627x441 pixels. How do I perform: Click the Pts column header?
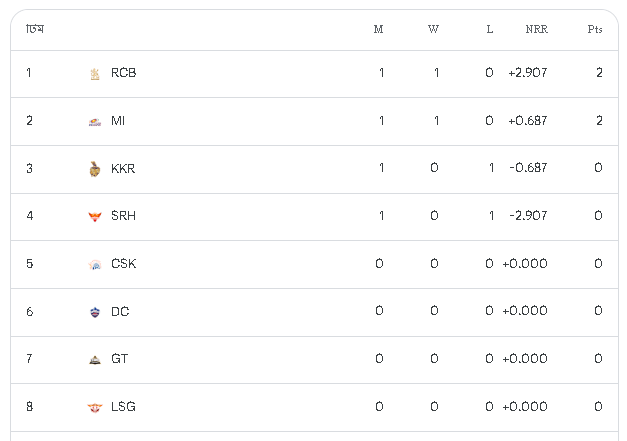[x=595, y=29]
